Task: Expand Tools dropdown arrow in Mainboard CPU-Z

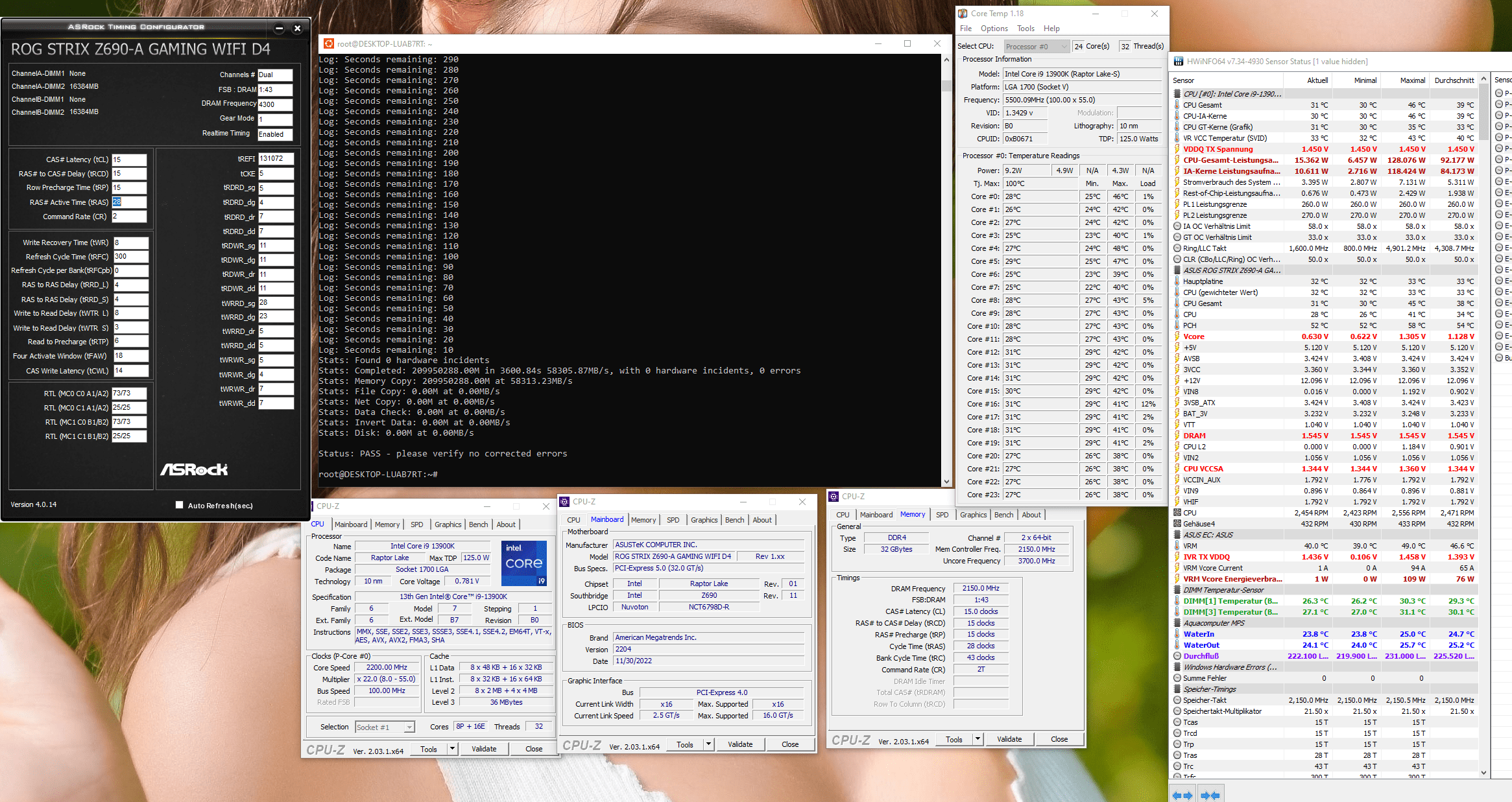Action: [x=708, y=744]
